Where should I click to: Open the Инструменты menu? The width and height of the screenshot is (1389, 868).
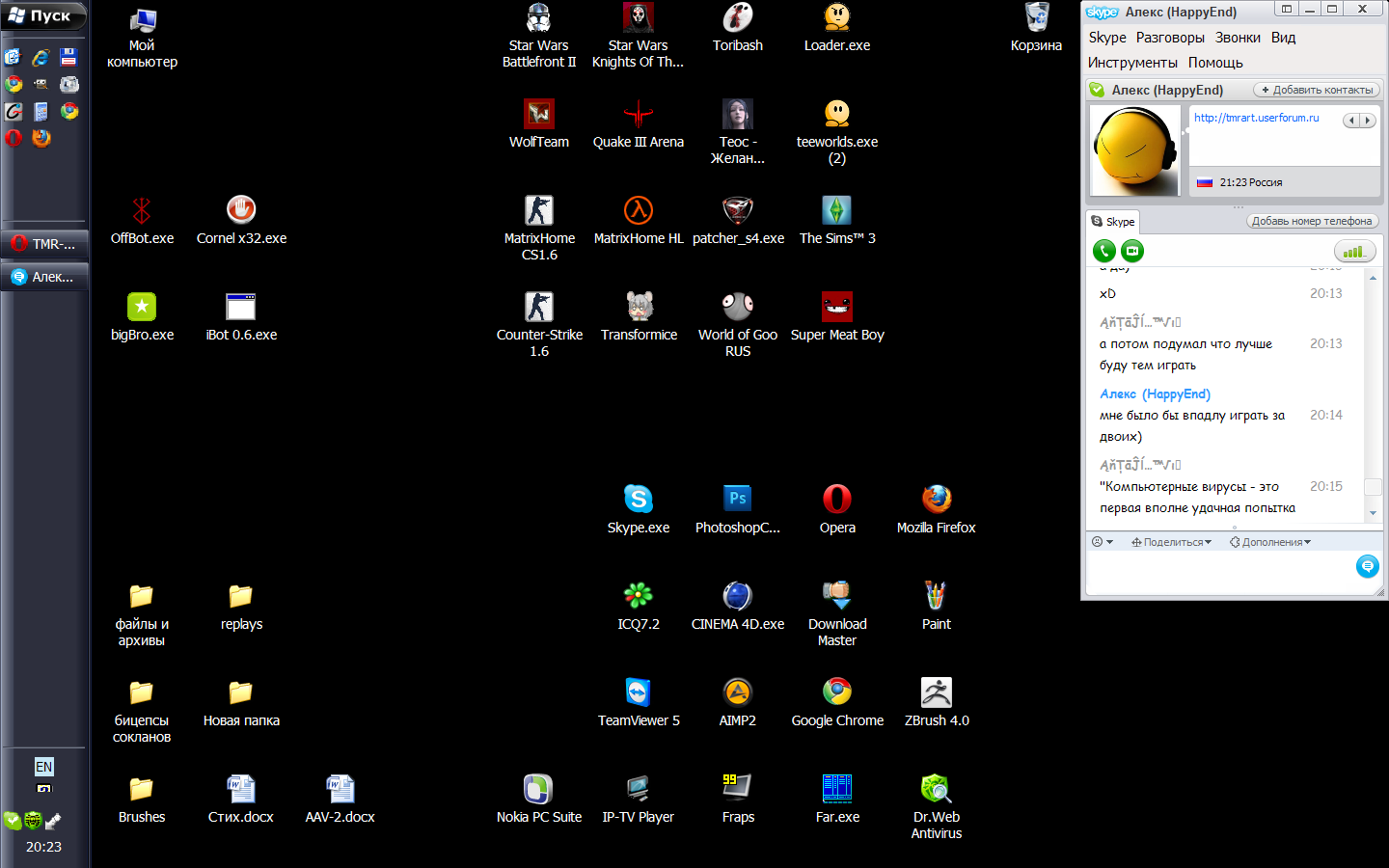[1132, 63]
